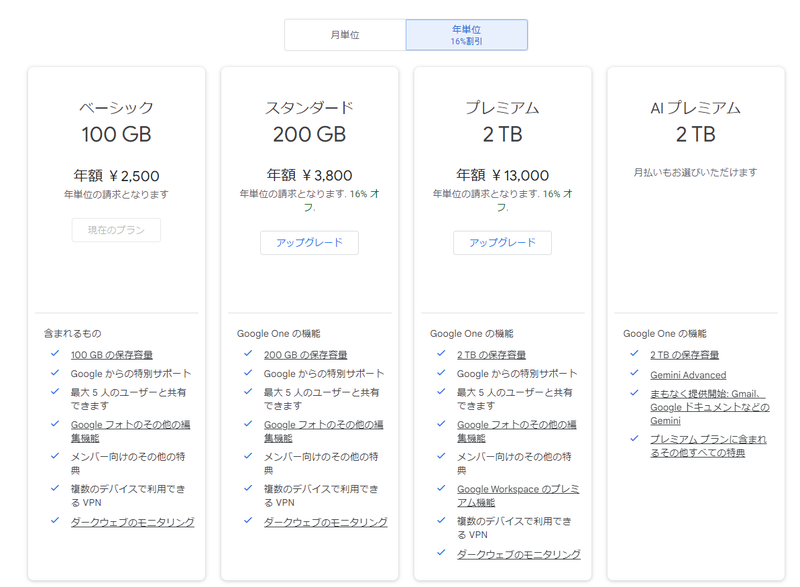The image size is (800, 587).
Task: Click 最大 5 人のユーザーと共有できます in スタンダード card
Action: pos(321,399)
